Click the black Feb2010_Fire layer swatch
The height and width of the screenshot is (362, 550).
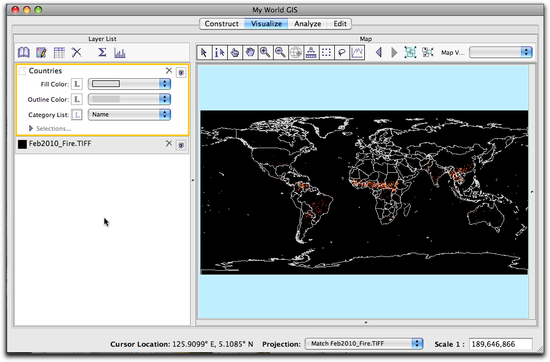tap(22, 144)
